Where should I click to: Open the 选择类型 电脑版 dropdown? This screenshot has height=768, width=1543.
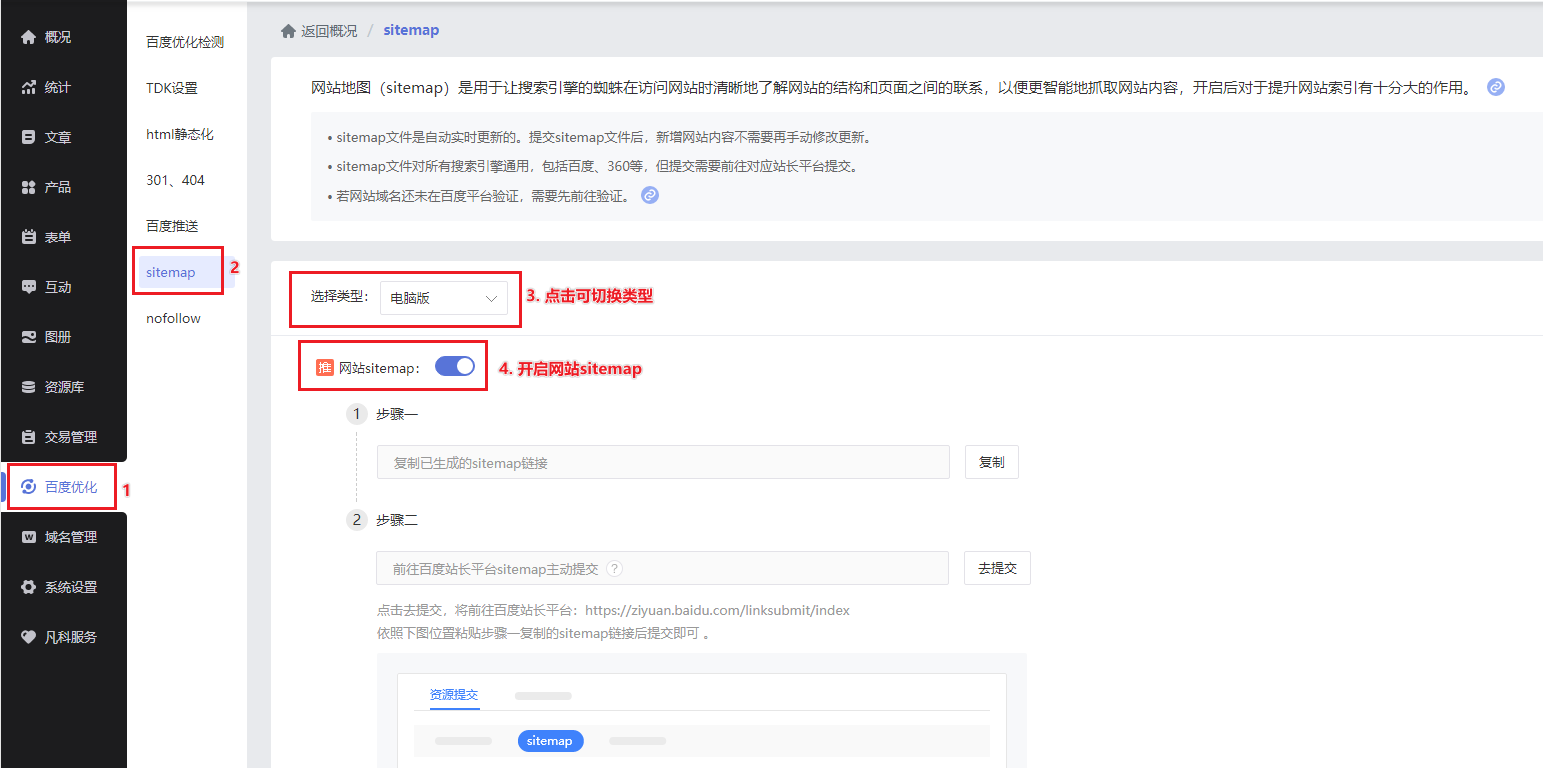pos(444,298)
